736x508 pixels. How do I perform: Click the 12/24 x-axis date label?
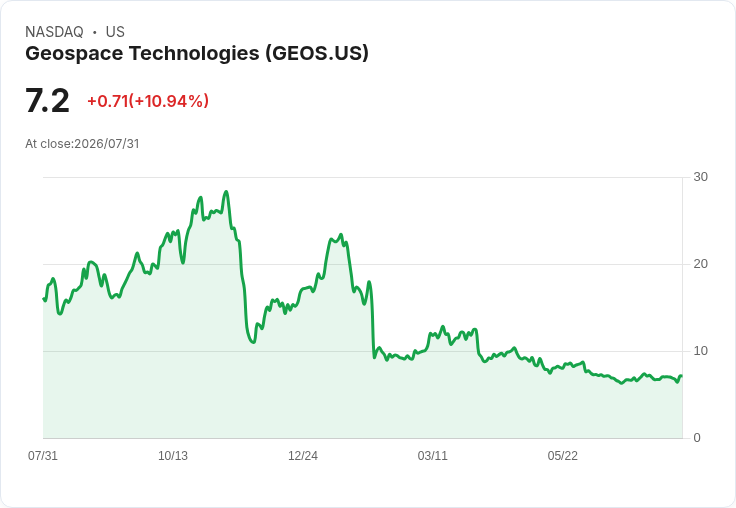click(x=303, y=455)
